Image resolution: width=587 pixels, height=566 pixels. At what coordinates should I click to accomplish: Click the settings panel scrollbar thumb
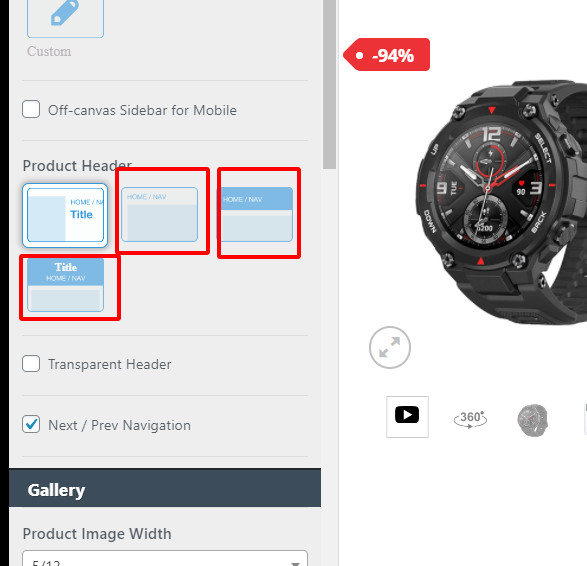click(x=329, y=84)
